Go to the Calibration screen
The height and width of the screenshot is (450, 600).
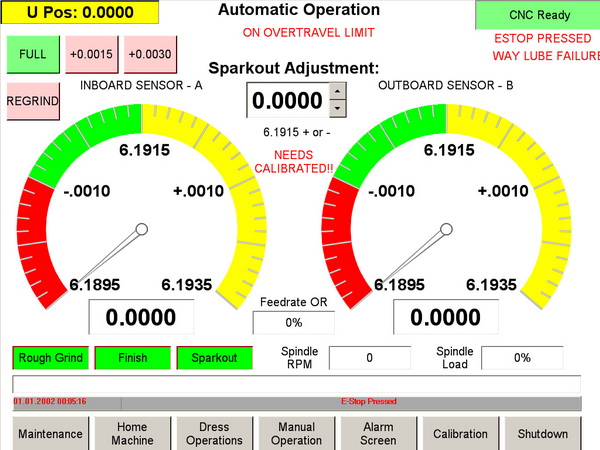(x=460, y=434)
